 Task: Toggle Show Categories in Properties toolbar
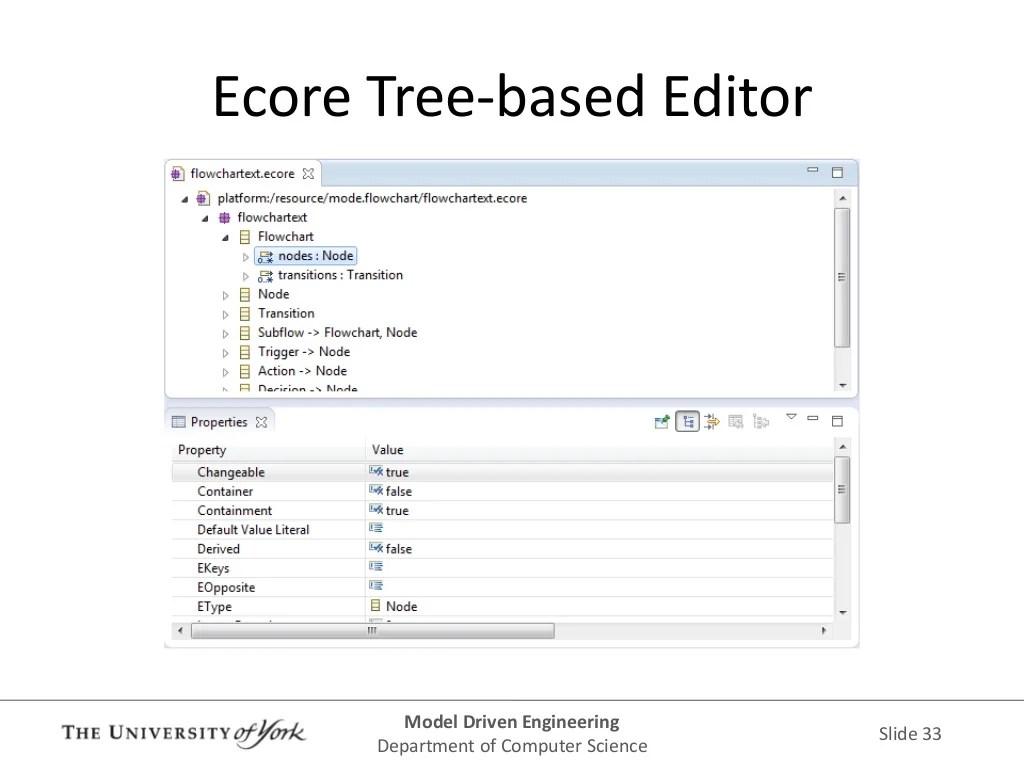[x=687, y=421]
